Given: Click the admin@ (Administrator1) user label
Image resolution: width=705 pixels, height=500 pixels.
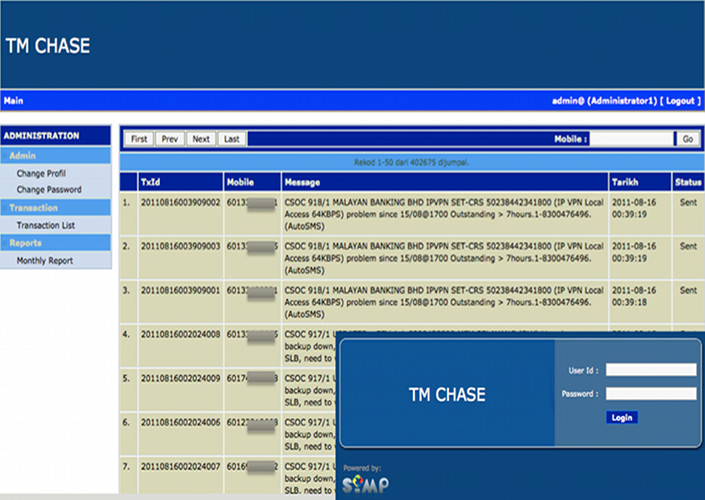Looking at the screenshot, I should click(605, 101).
